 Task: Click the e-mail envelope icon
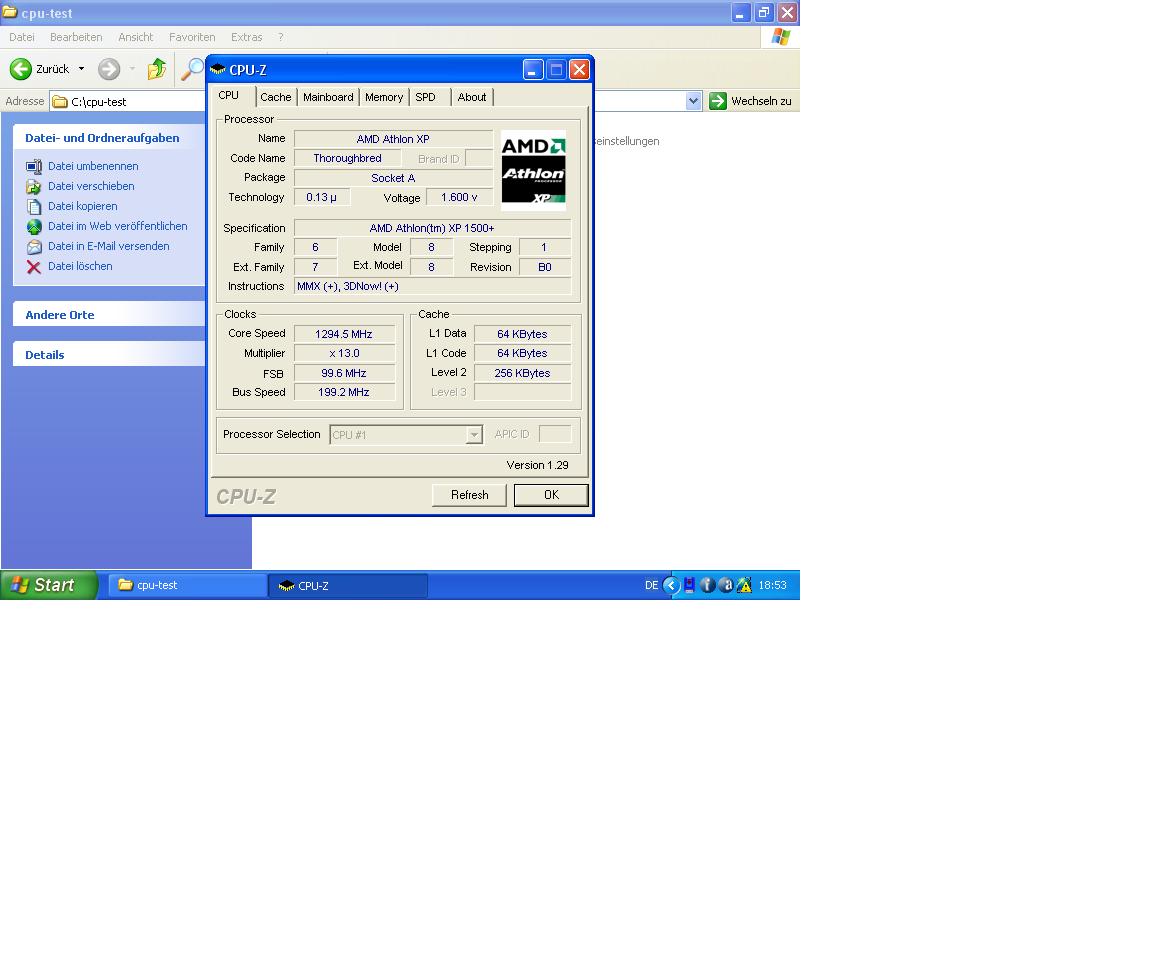coord(34,247)
